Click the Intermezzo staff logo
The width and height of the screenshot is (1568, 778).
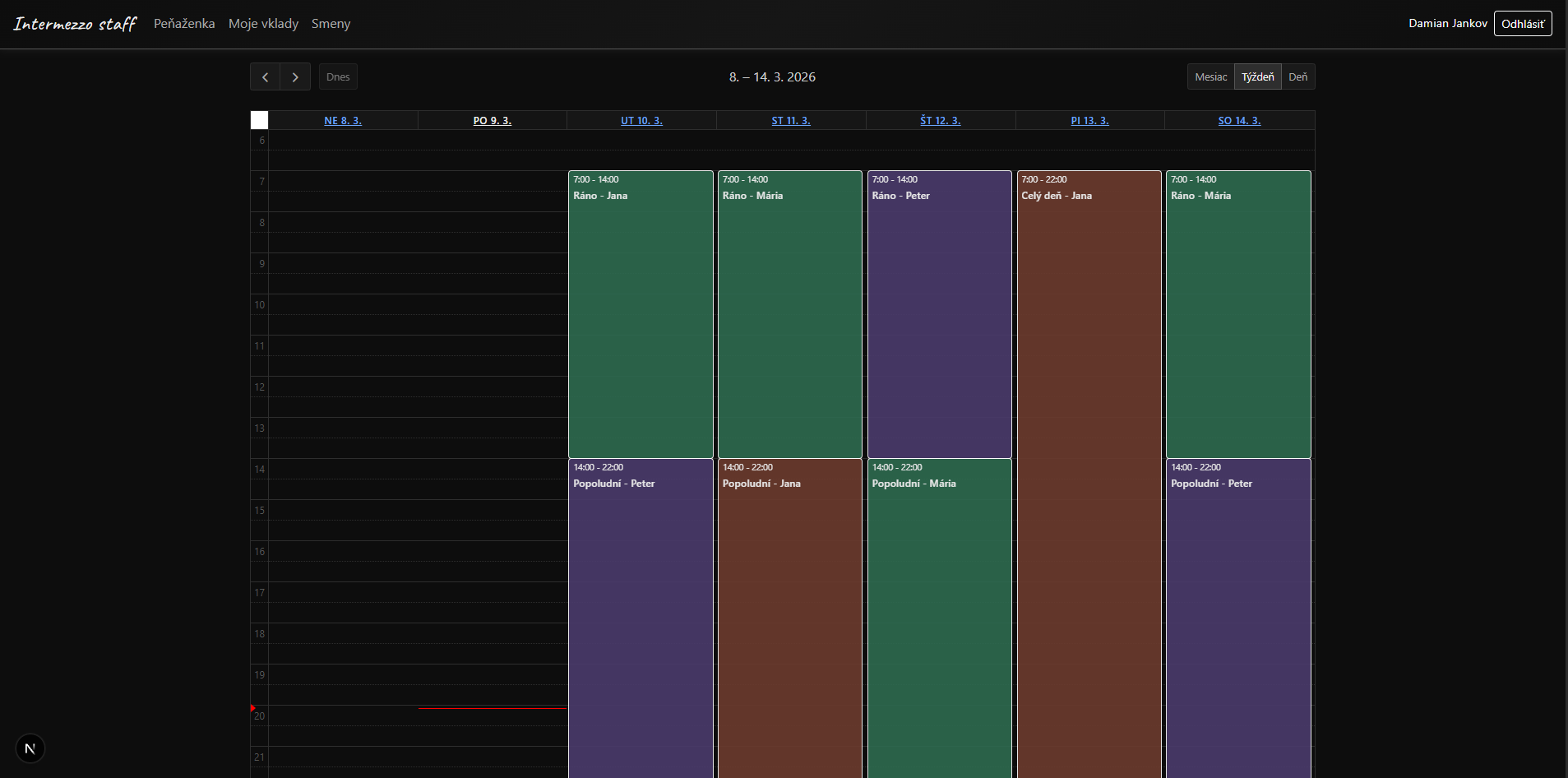tap(75, 23)
